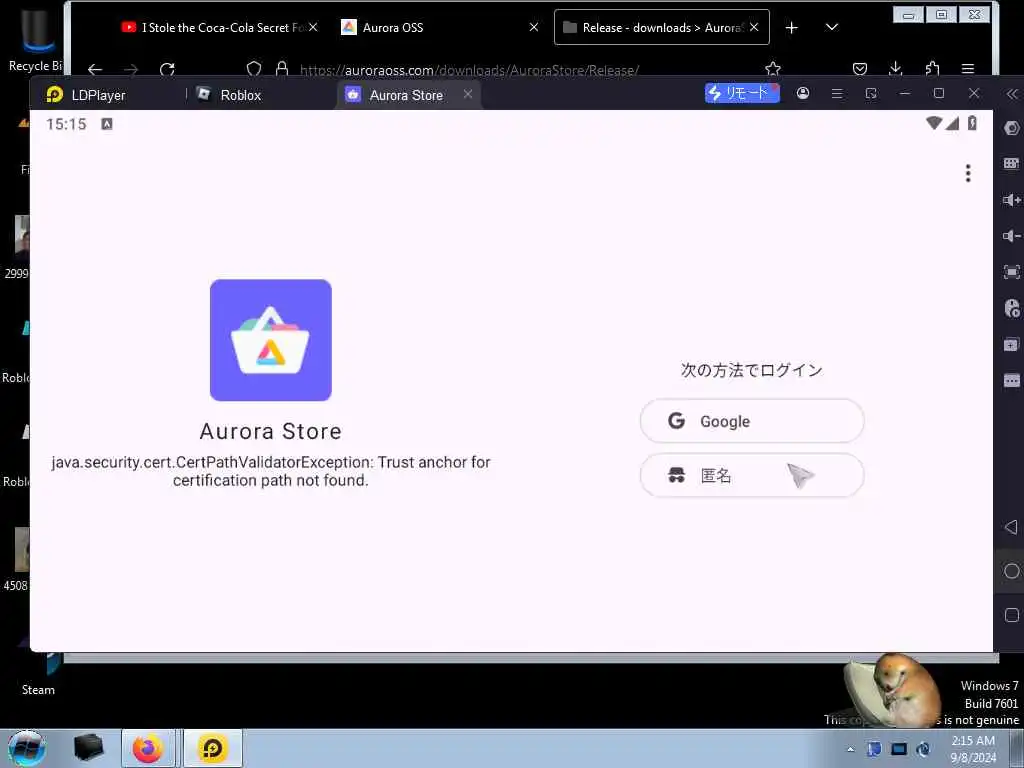Open a new Firefox tab
The width and height of the screenshot is (1024, 768).
coord(792,27)
